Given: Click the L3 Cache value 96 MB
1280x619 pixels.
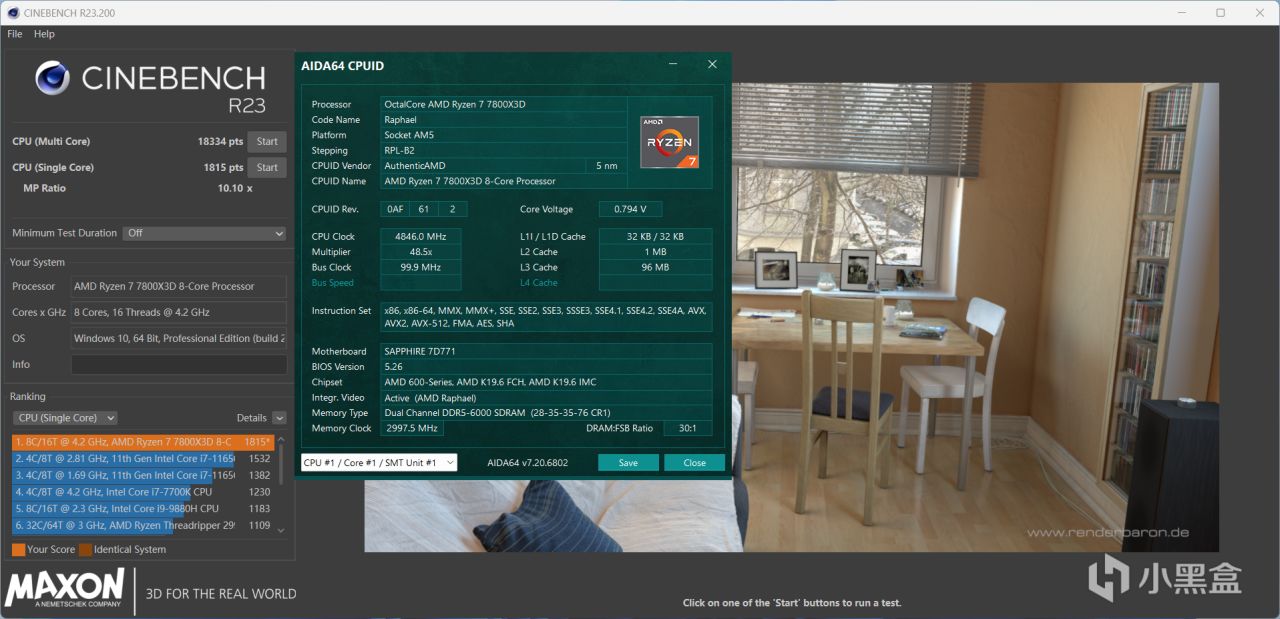Looking at the screenshot, I should 656,267.
